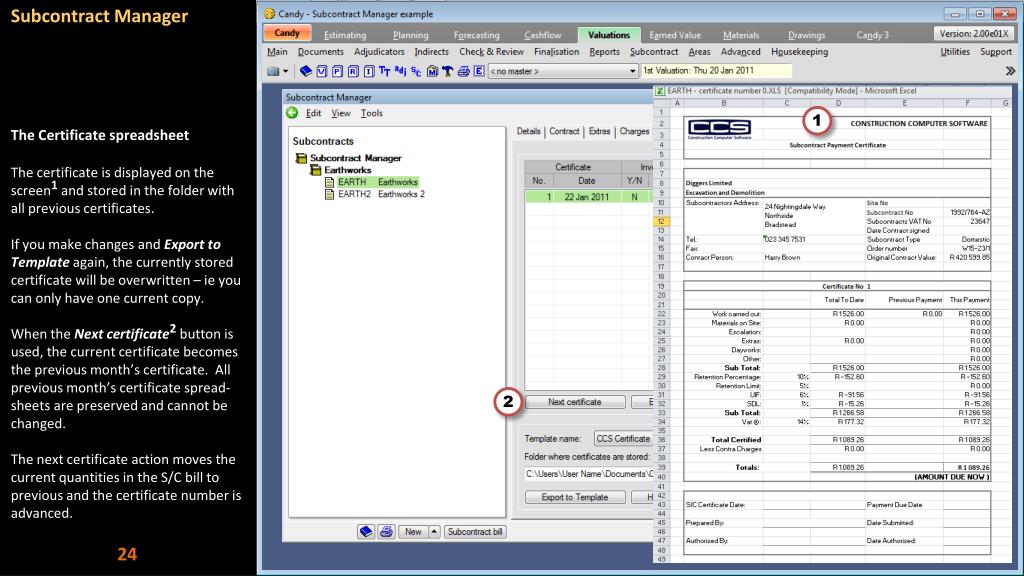Screen dimensions: 1024x576
Task: Click the printer button beside New
Action: (x=386, y=532)
